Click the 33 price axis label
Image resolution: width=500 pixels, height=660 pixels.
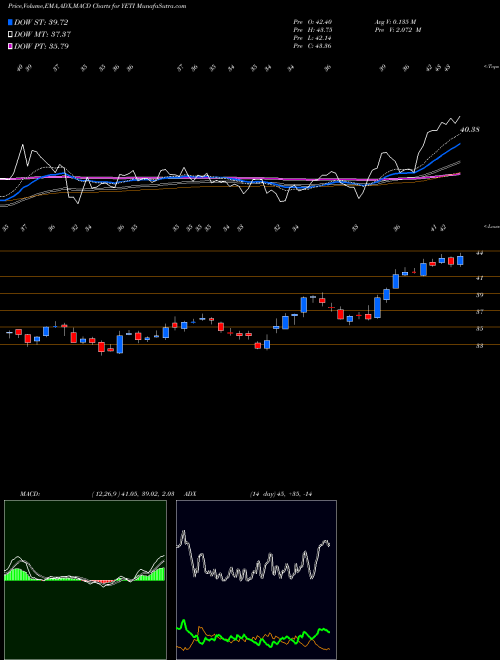coord(479,346)
